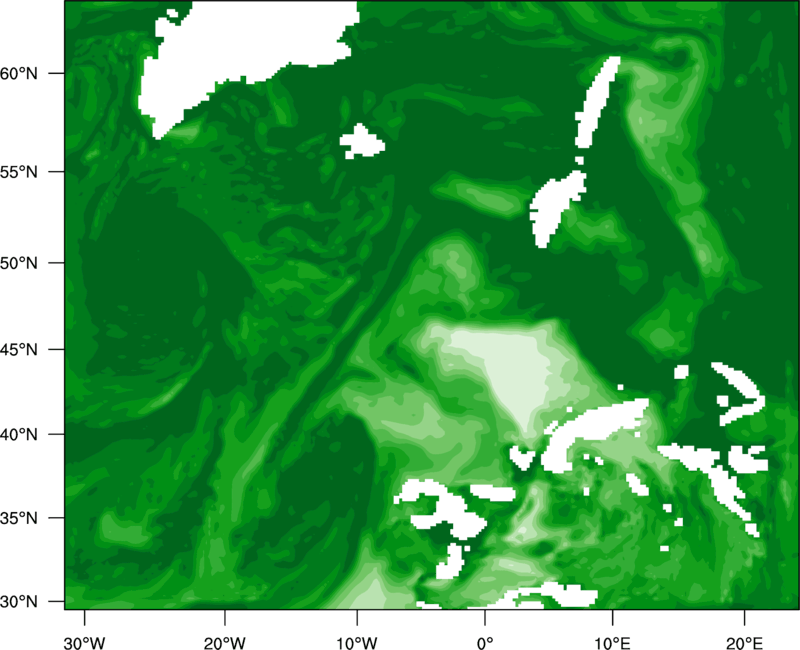Click the 30°W longitude label

(x=84, y=643)
